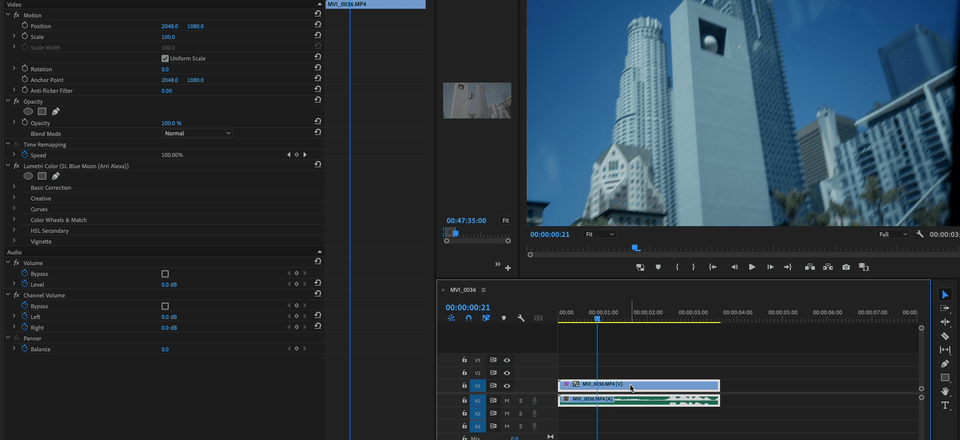Screen dimensions: 960x440
Task: Select the Selection tool arrow
Action: point(945,295)
